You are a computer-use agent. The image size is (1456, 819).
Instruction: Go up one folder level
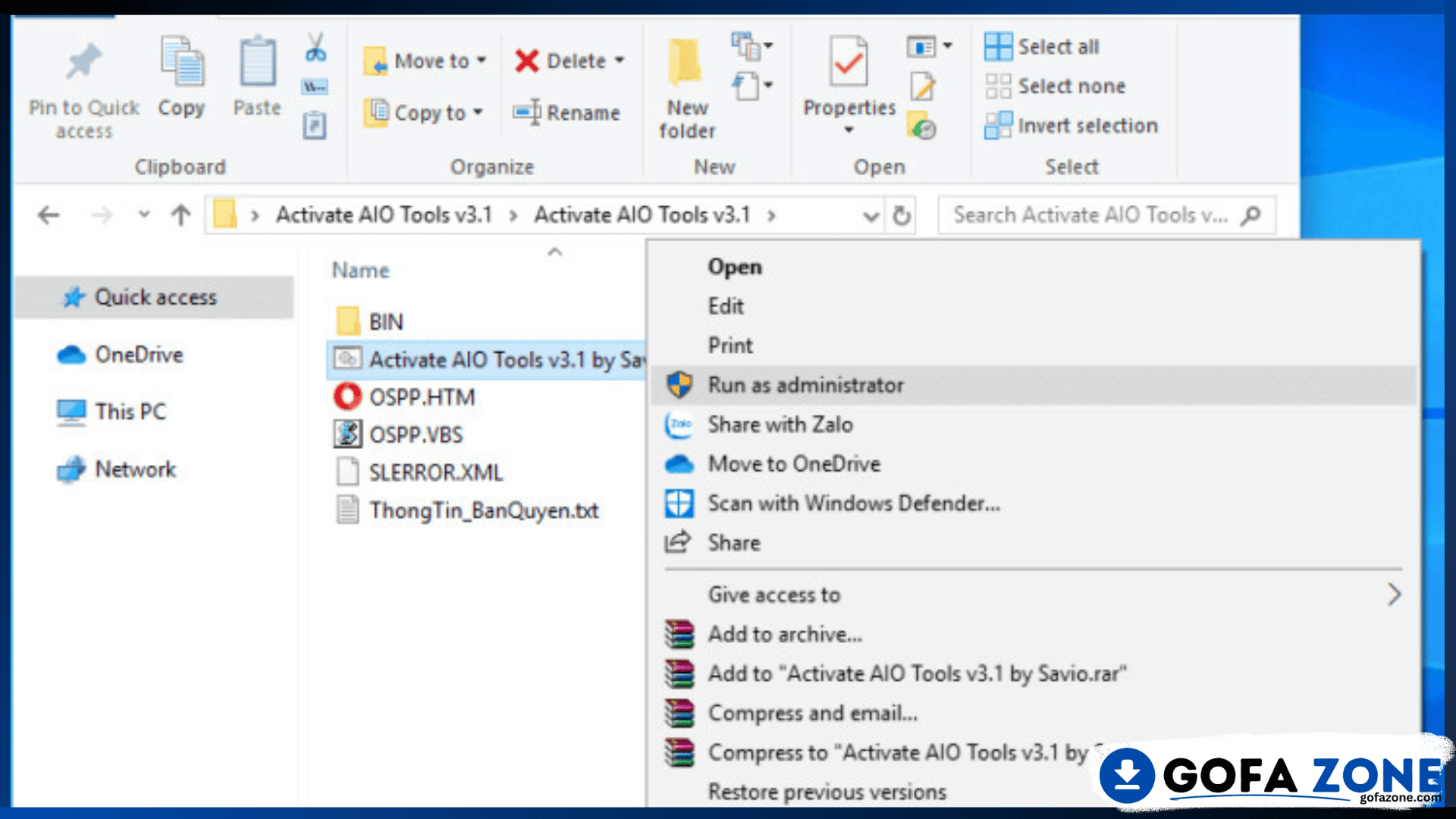click(180, 216)
